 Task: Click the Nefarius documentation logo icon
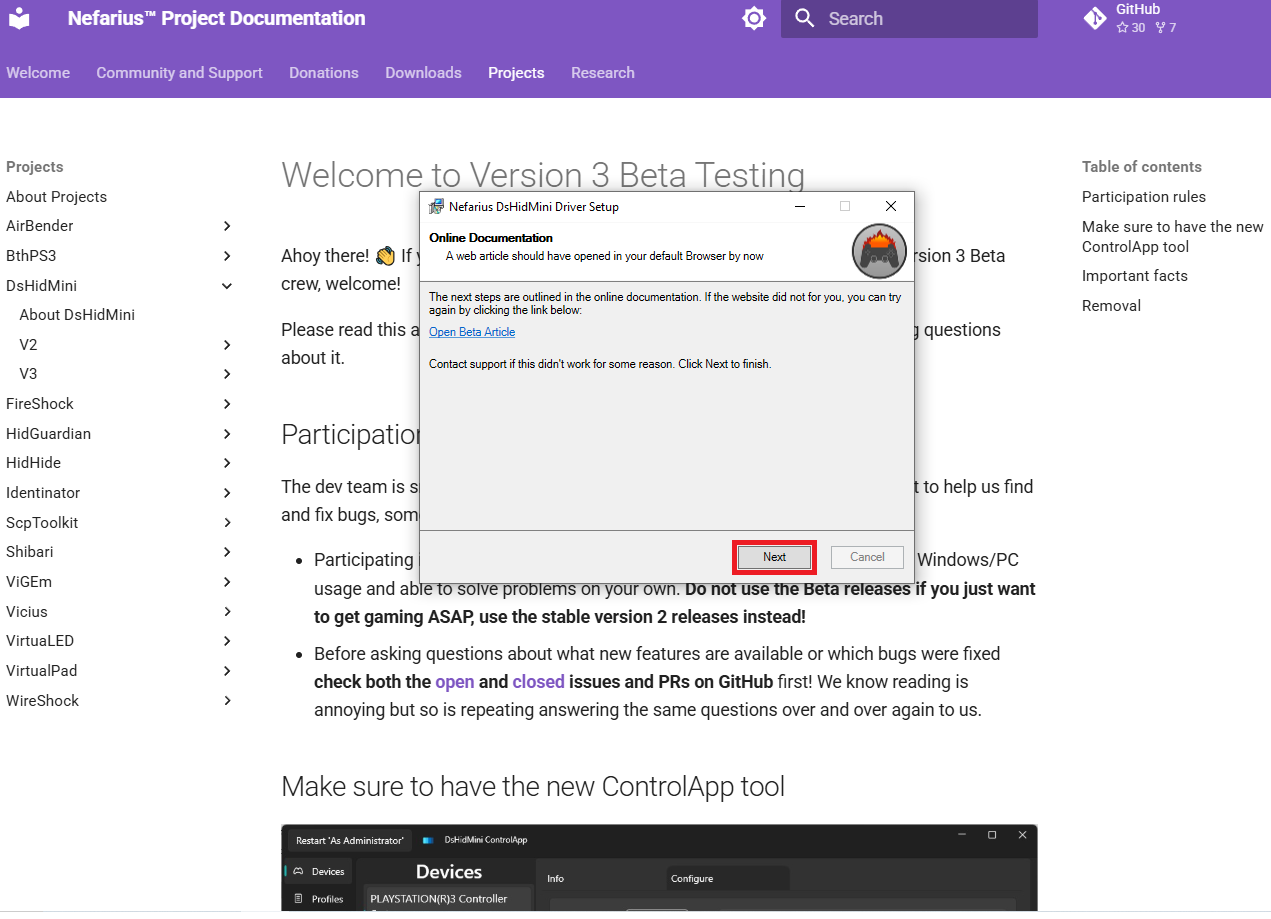19,18
